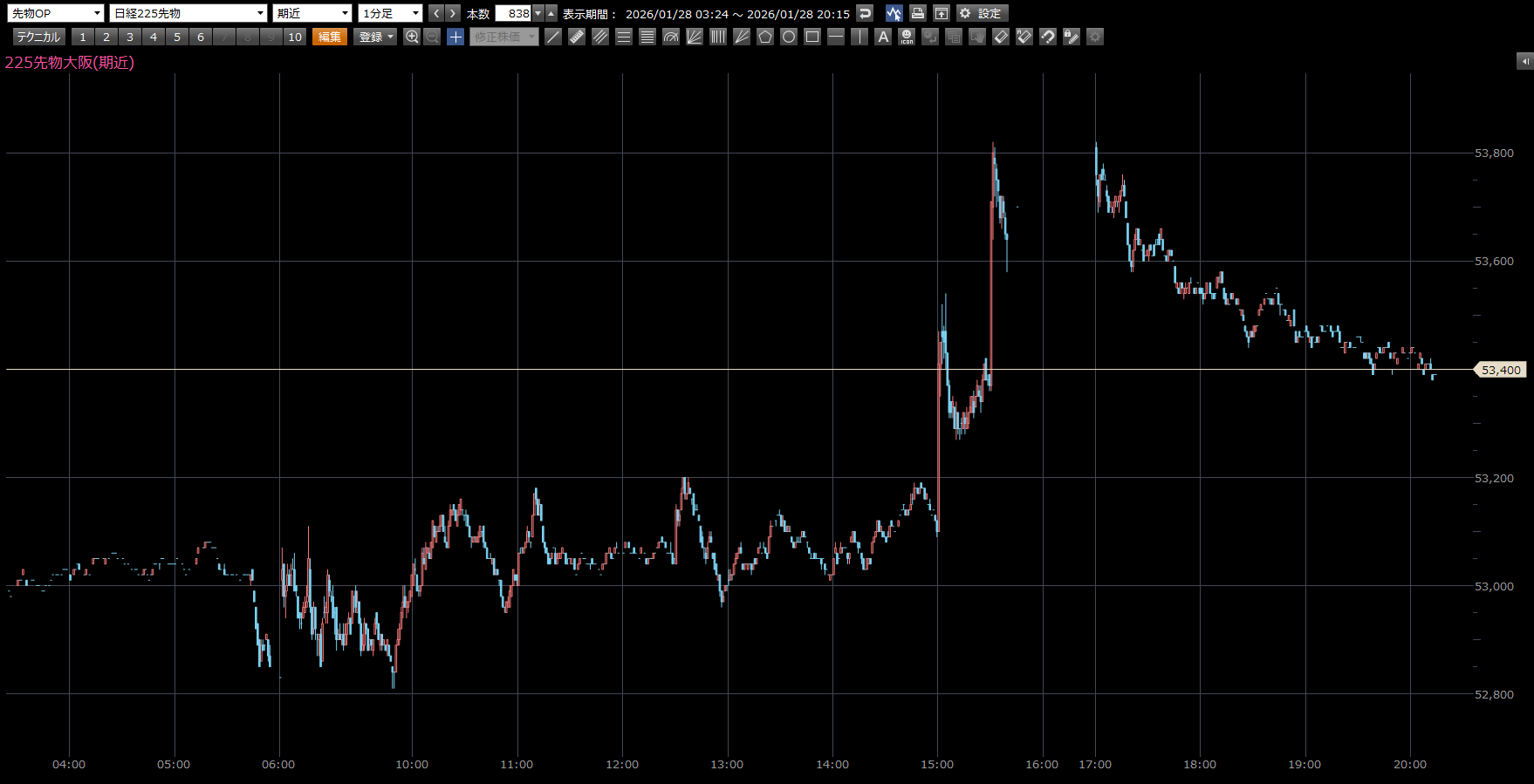This screenshot has height=784, width=1534.
Task: Open the 1分足 timeframe dropdown
Action: (x=390, y=13)
